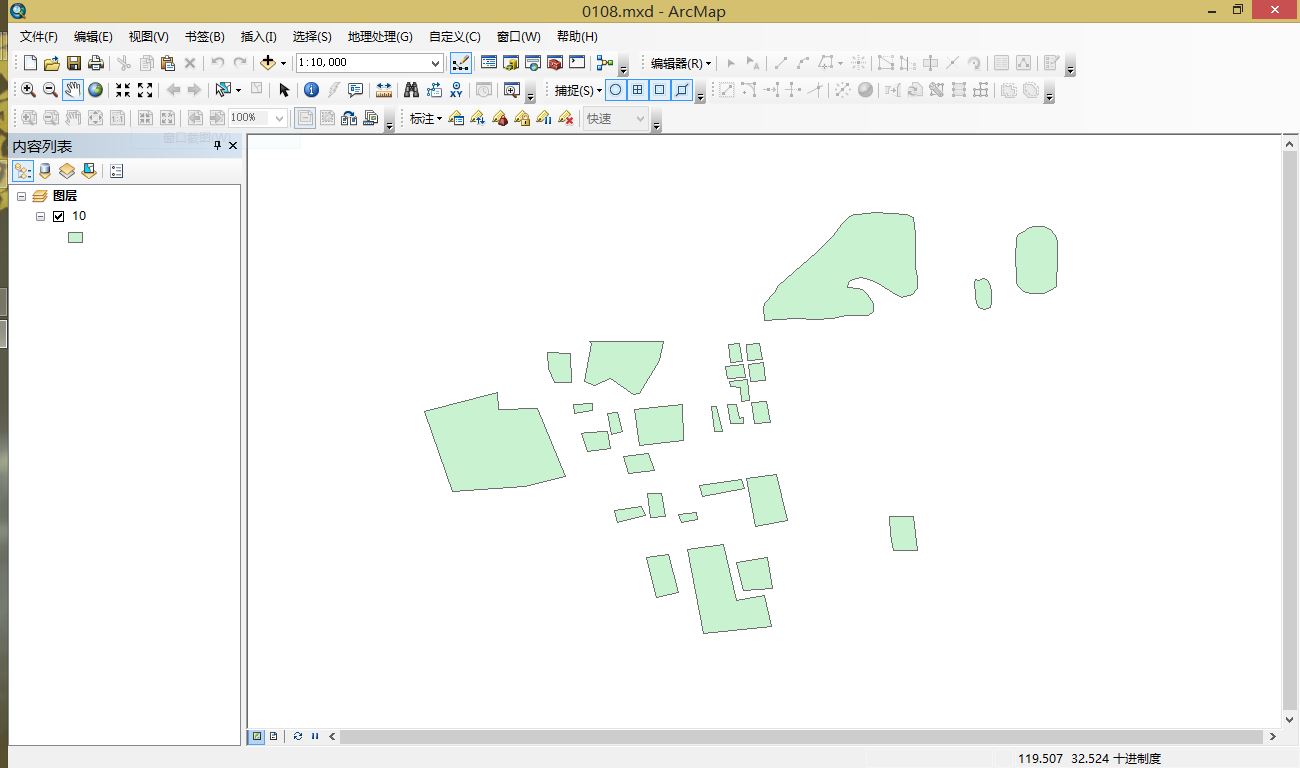Toggle edge snapping mode

pos(682,89)
